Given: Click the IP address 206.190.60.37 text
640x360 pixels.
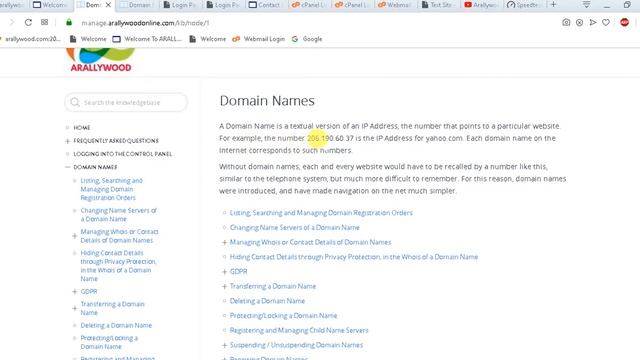Looking at the screenshot, I should tap(330, 138).
